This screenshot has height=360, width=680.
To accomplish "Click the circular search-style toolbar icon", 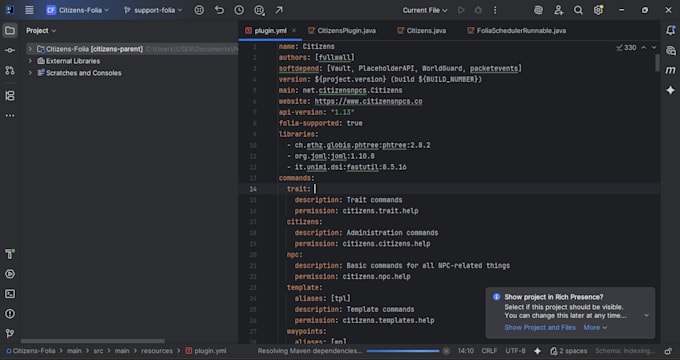I will (x=259, y=10).
